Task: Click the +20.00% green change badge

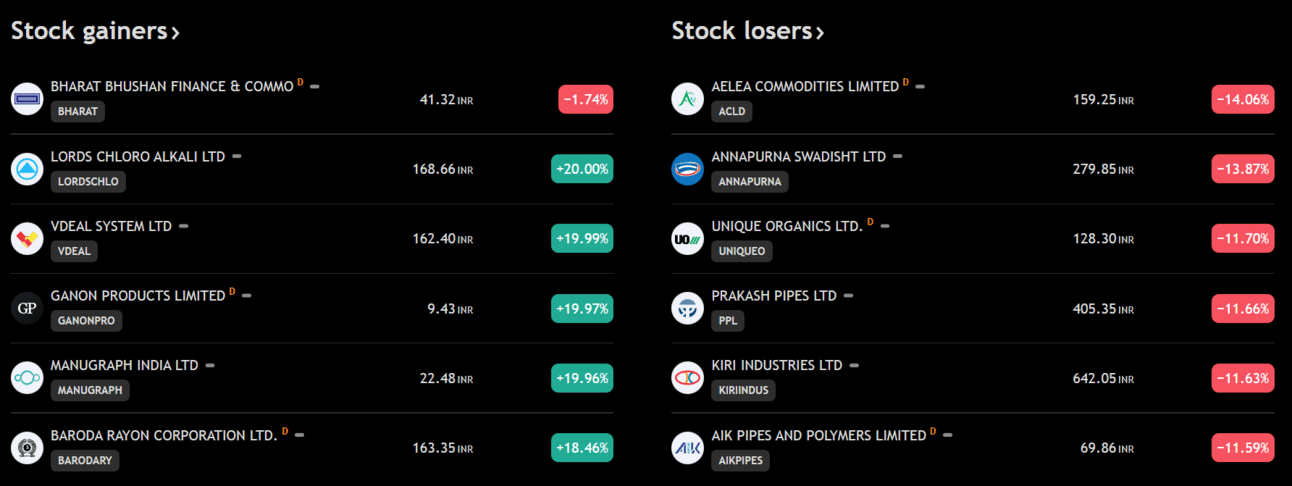Action: 582,169
